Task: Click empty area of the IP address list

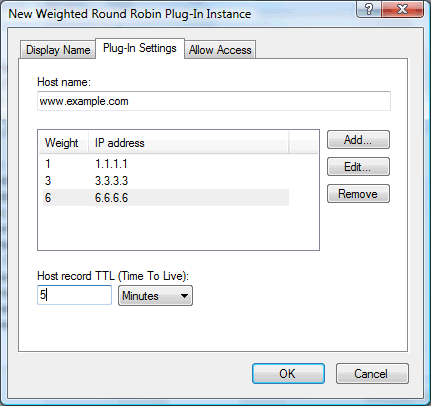Action: [x=178, y=228]
